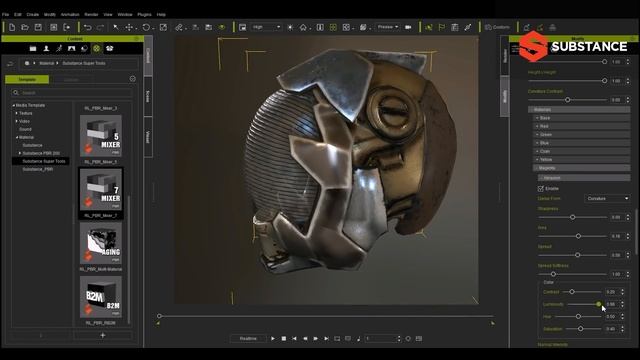Click the flag icon in the toolbar

(442, 27)
